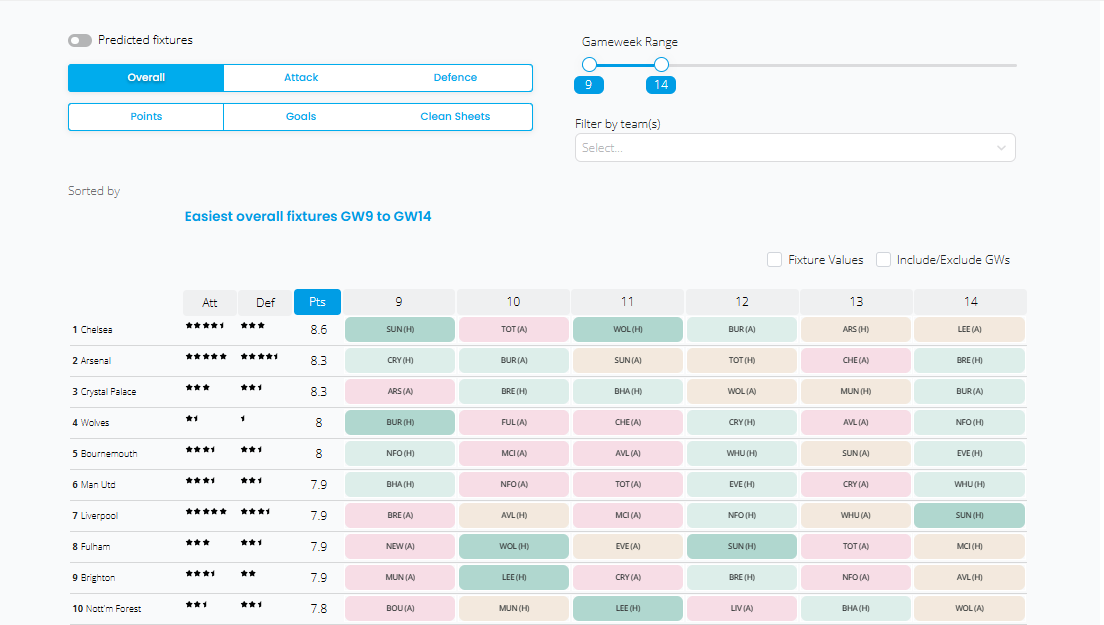Click Man Utd's WHU (H) fixture cell
Screen dimensions: 1104x625
970,484
